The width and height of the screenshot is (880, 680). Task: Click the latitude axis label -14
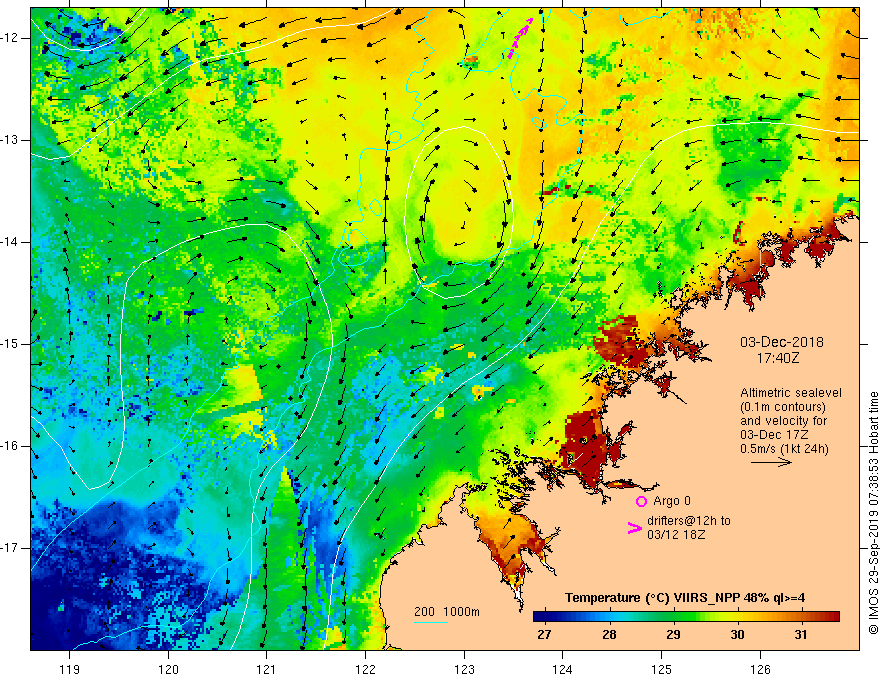[x=11, y=242]
